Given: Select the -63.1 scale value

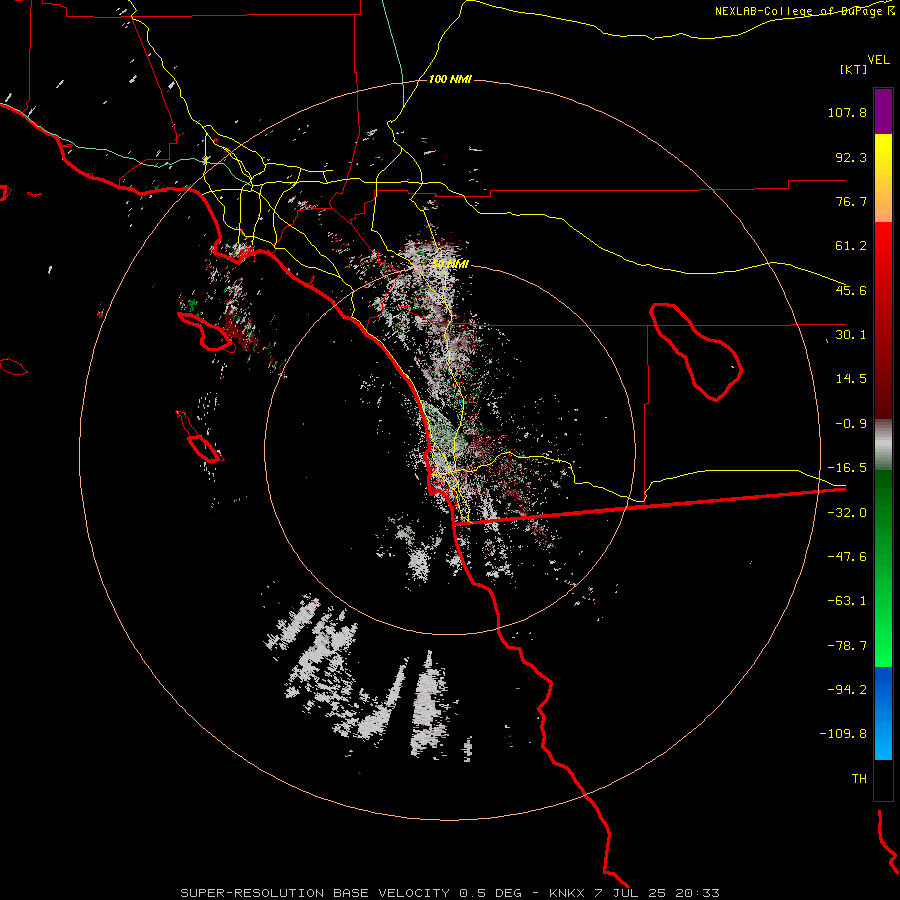Looking at the screenshot, I should click(x=847, y=601).
